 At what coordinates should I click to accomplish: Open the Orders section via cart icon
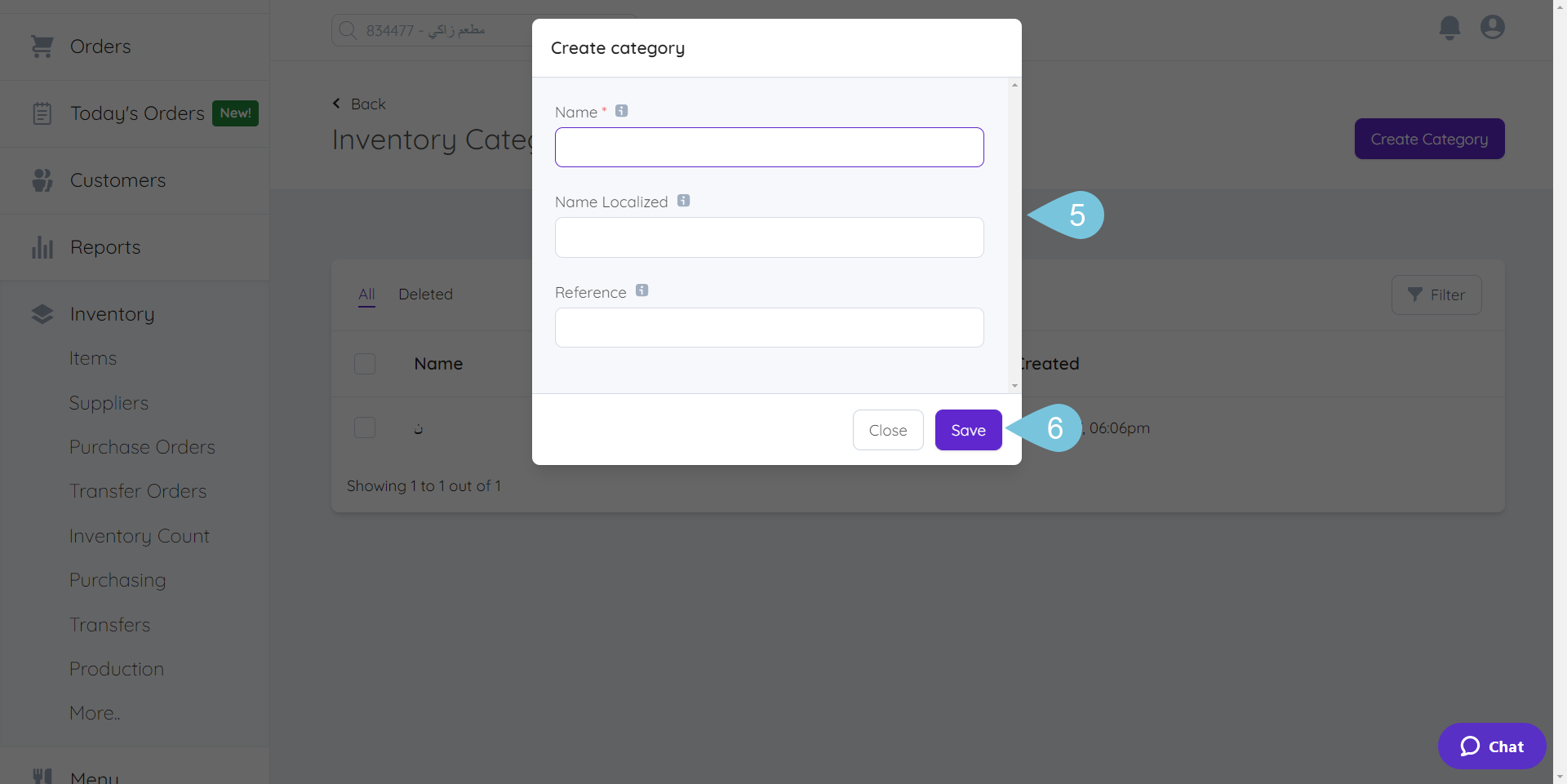pos(42,47)
